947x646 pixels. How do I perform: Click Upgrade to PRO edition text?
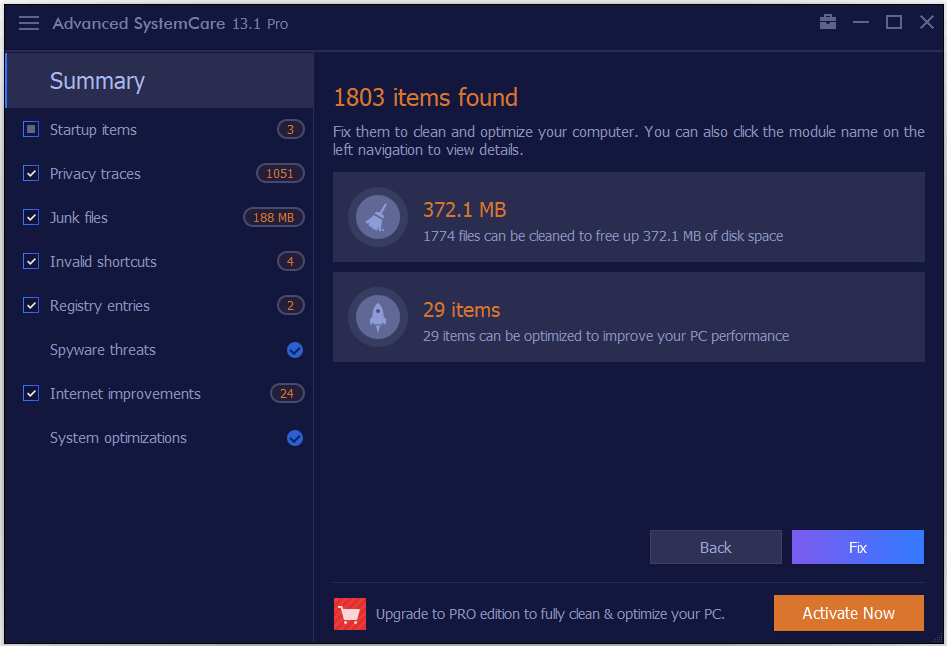pyautogui.click(x=550, y=614)
